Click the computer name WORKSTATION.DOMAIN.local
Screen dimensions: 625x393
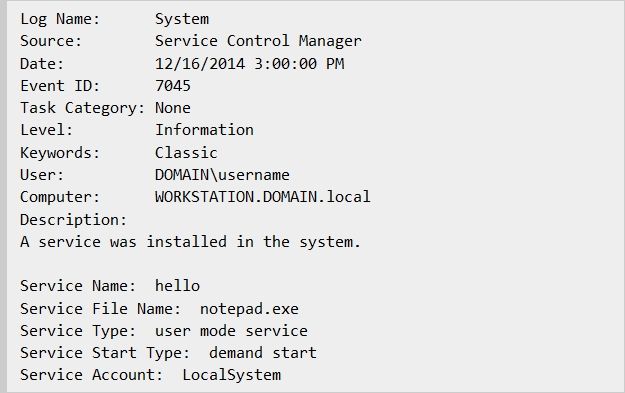263,197
